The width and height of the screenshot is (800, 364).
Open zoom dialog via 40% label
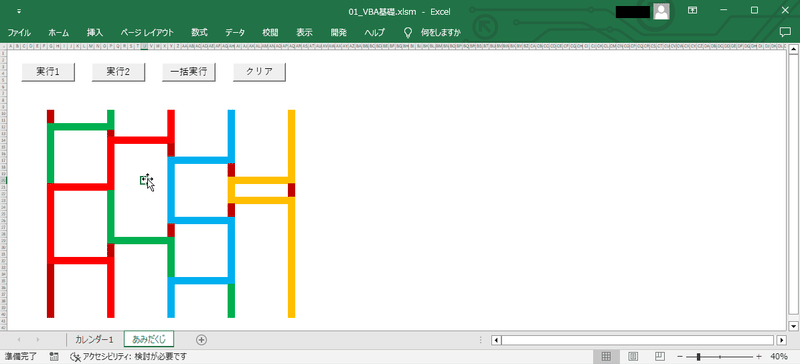tap(779, 356)
